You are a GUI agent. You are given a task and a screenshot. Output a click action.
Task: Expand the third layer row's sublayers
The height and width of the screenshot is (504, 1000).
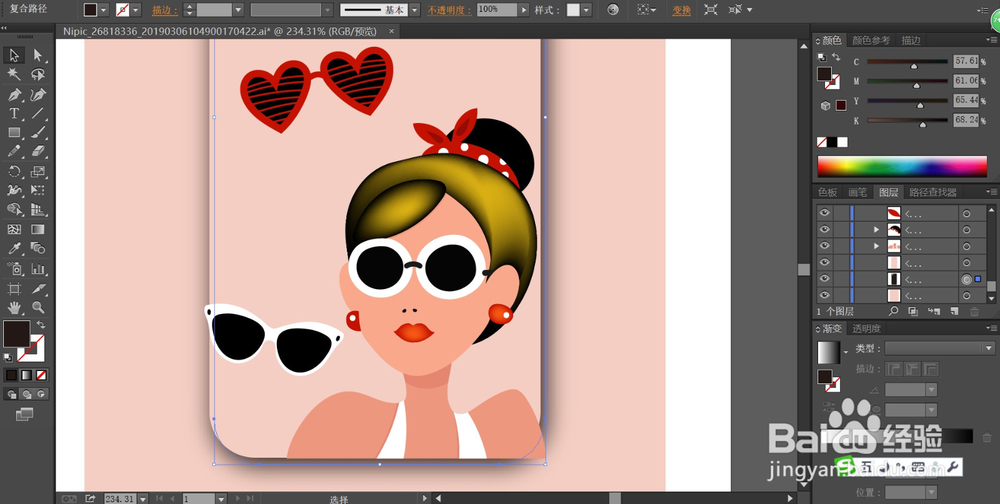(x=876, y=246)
